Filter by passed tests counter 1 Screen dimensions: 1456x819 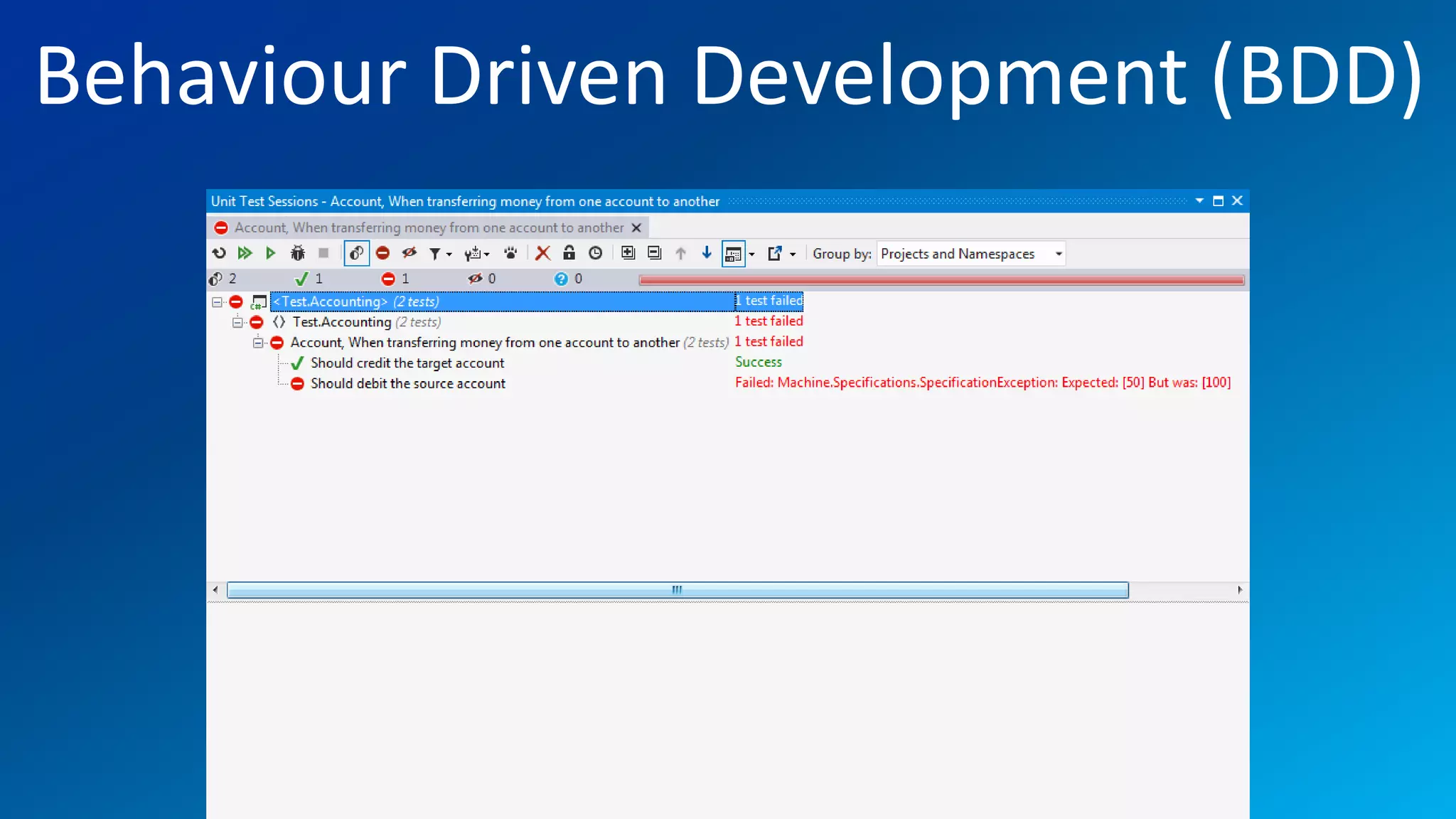click(x=309, y=279)
